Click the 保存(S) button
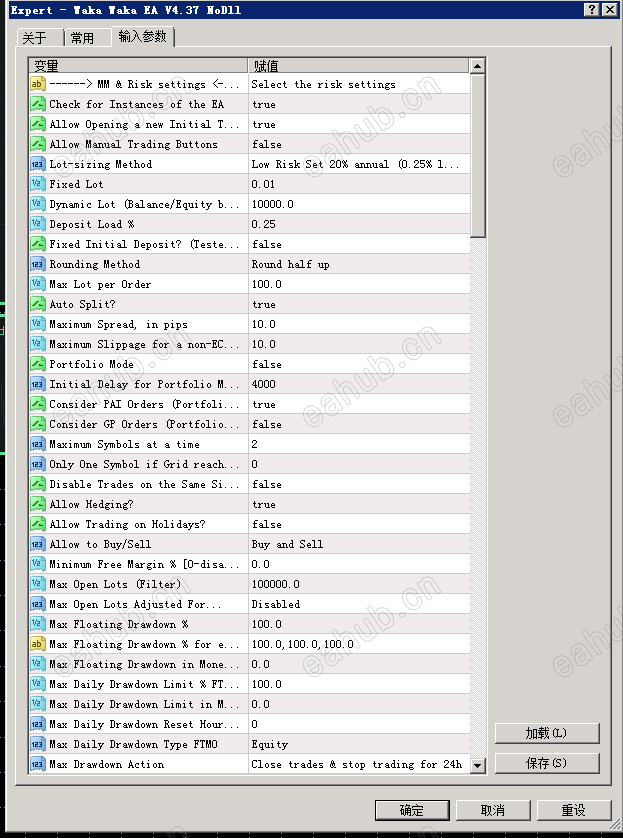The height and width of the screenshot is (838, 623). (x=547, y=763)
